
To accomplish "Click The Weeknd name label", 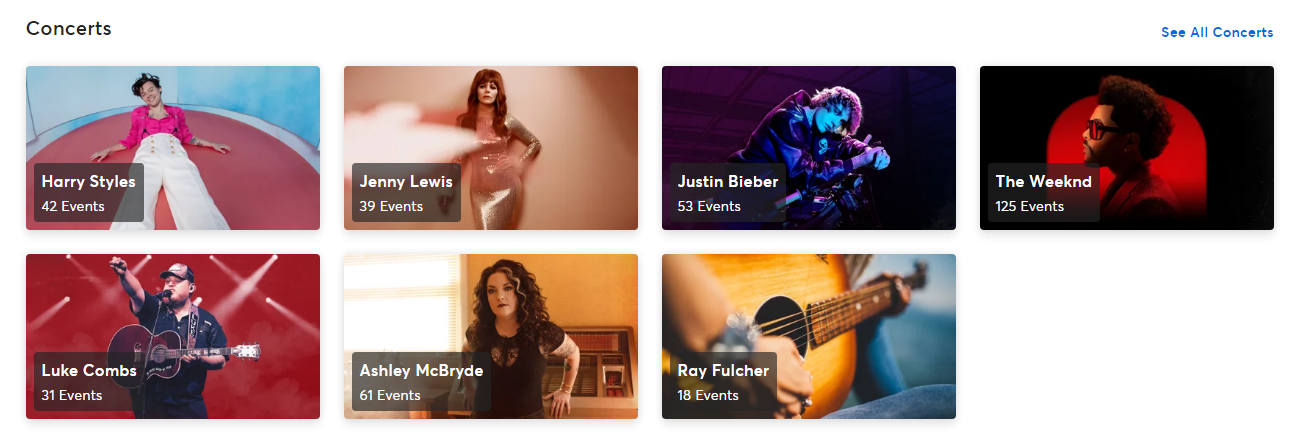I will [1044, 182].
